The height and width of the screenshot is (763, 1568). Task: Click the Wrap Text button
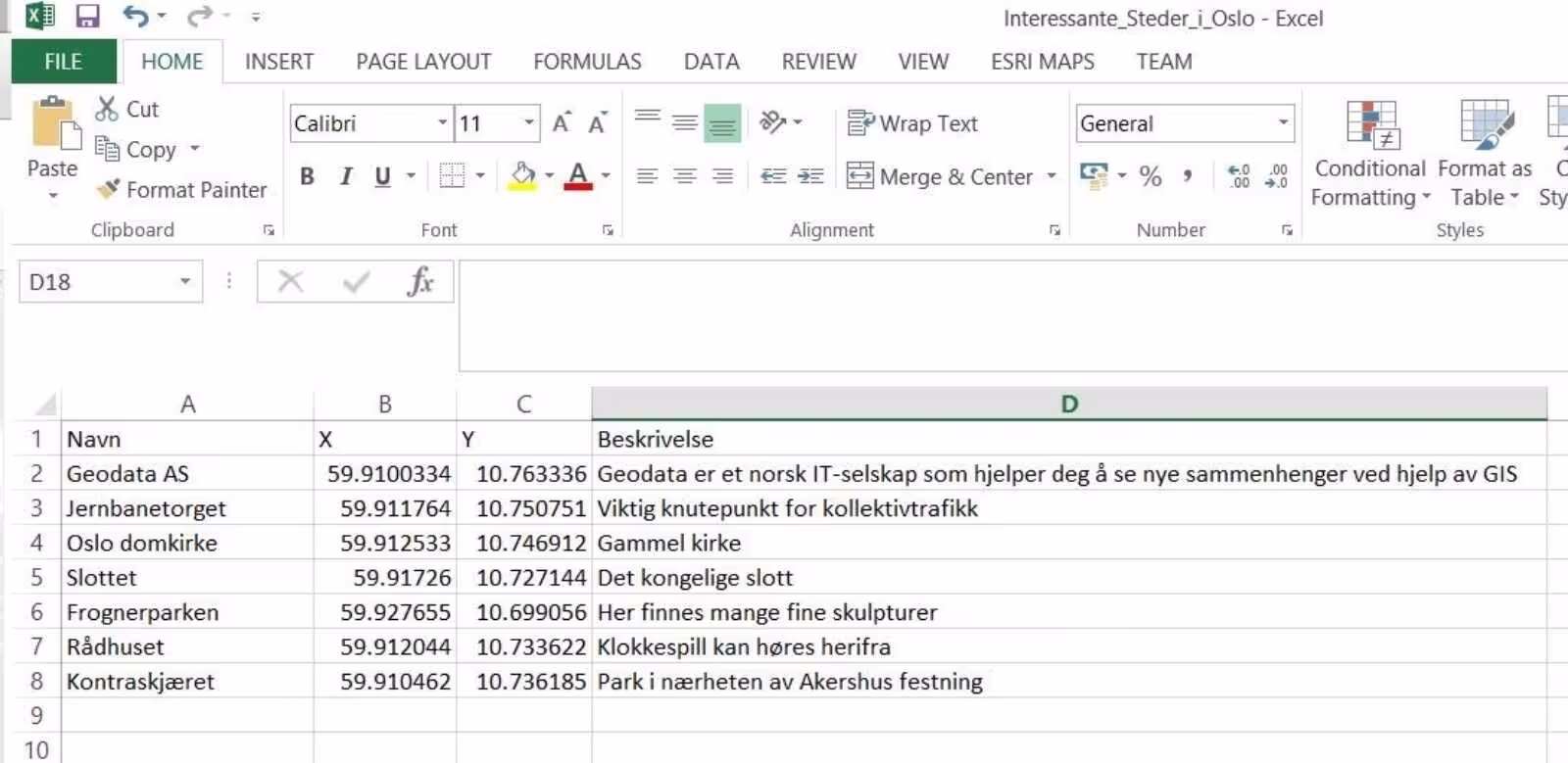pos(912,123)
